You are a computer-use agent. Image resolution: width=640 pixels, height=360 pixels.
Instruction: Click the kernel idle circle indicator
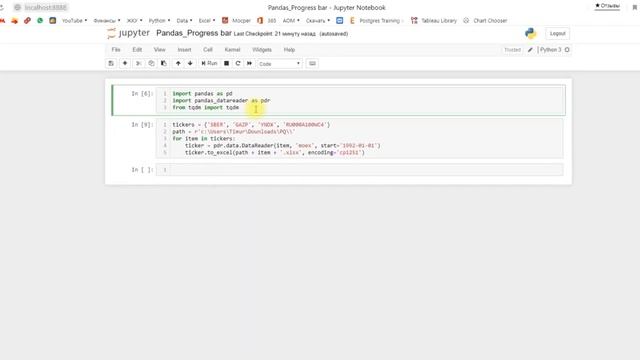point(567,50)
